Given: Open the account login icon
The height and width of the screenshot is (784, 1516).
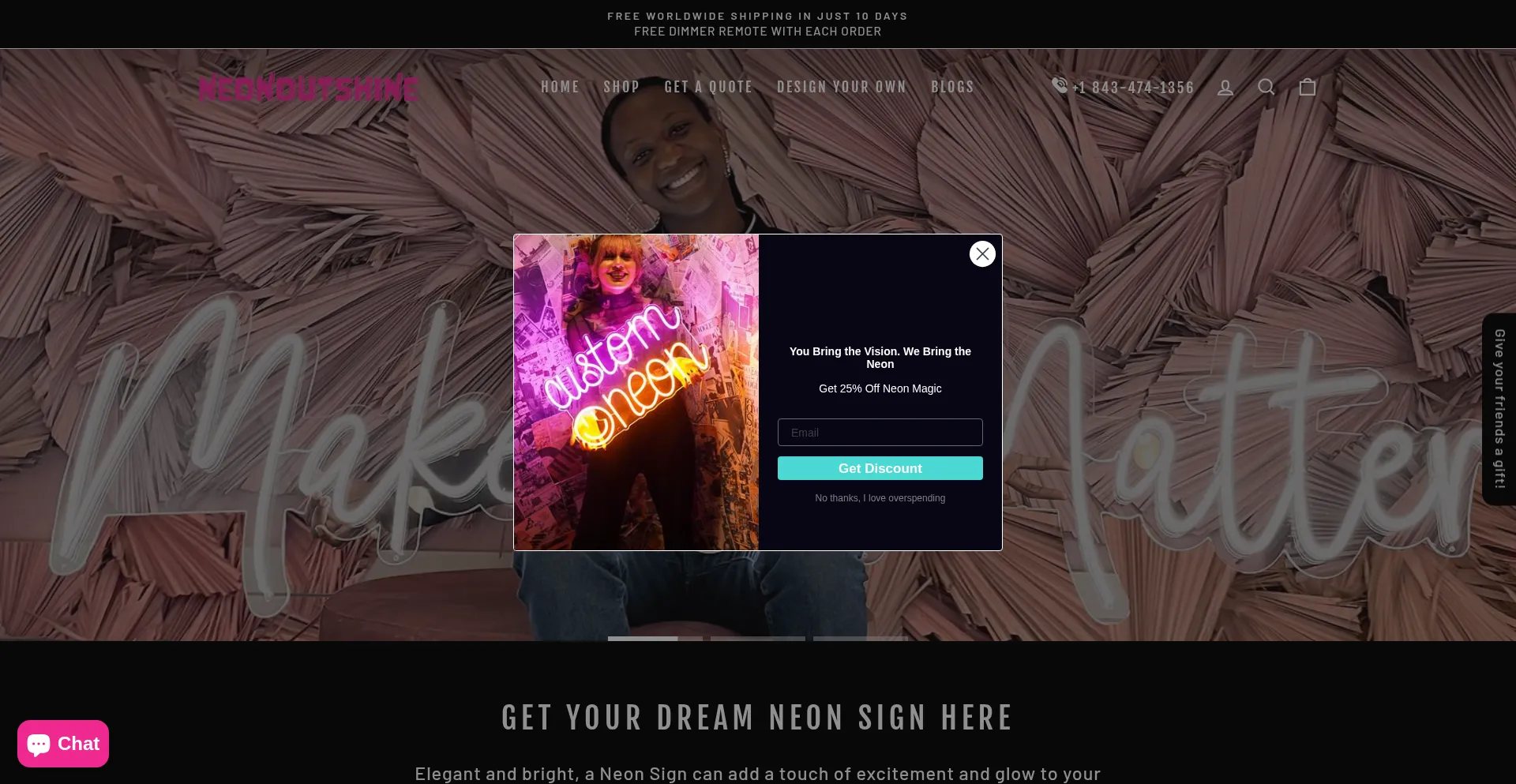Looking at the screenshot, I should (1225, 88).
